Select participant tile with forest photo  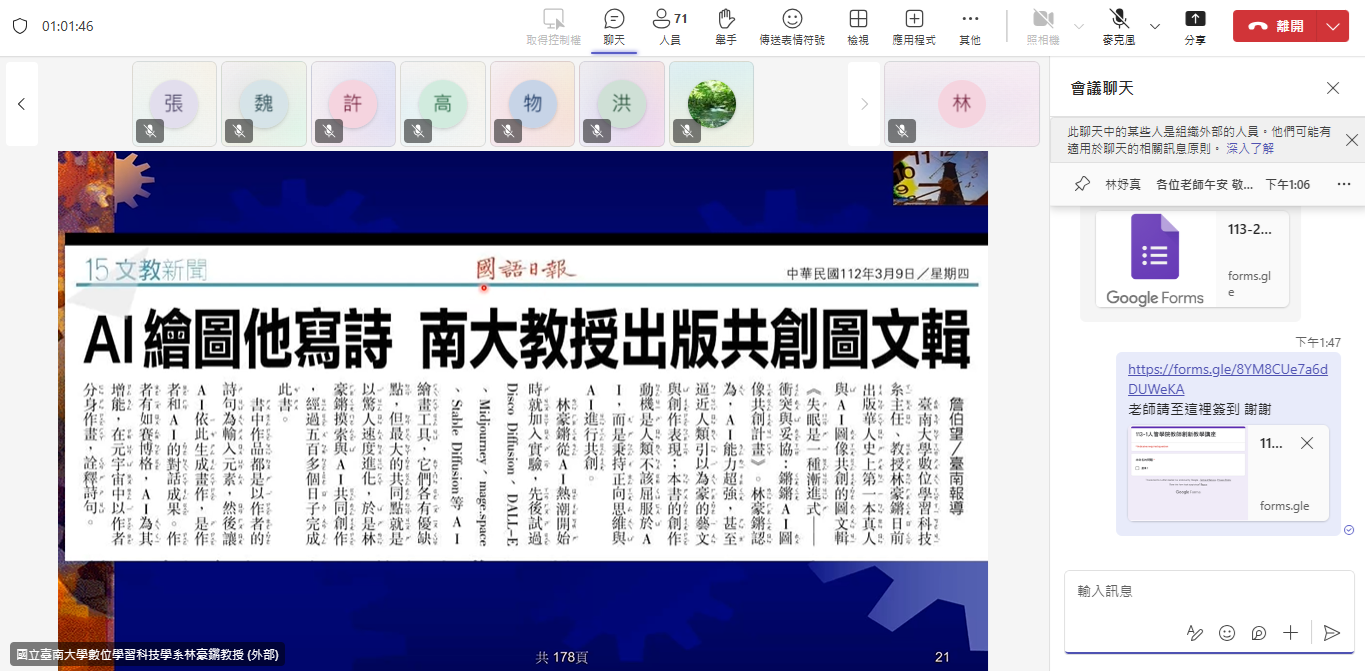[x=711, y=104]
